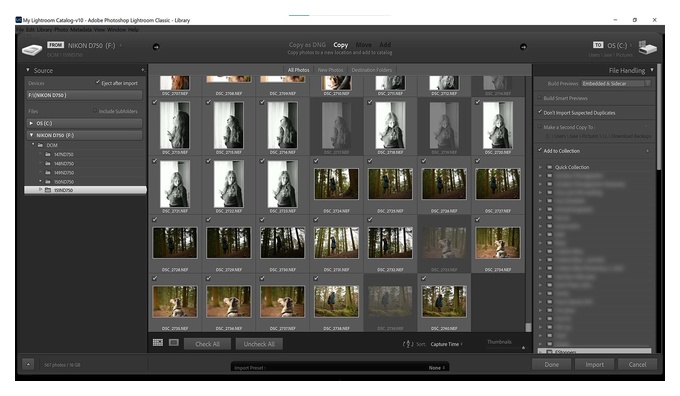Open Build Previews dropdown Embedded & Sidecar
This screenshot has height=396, width=680.
pos(616,83)
